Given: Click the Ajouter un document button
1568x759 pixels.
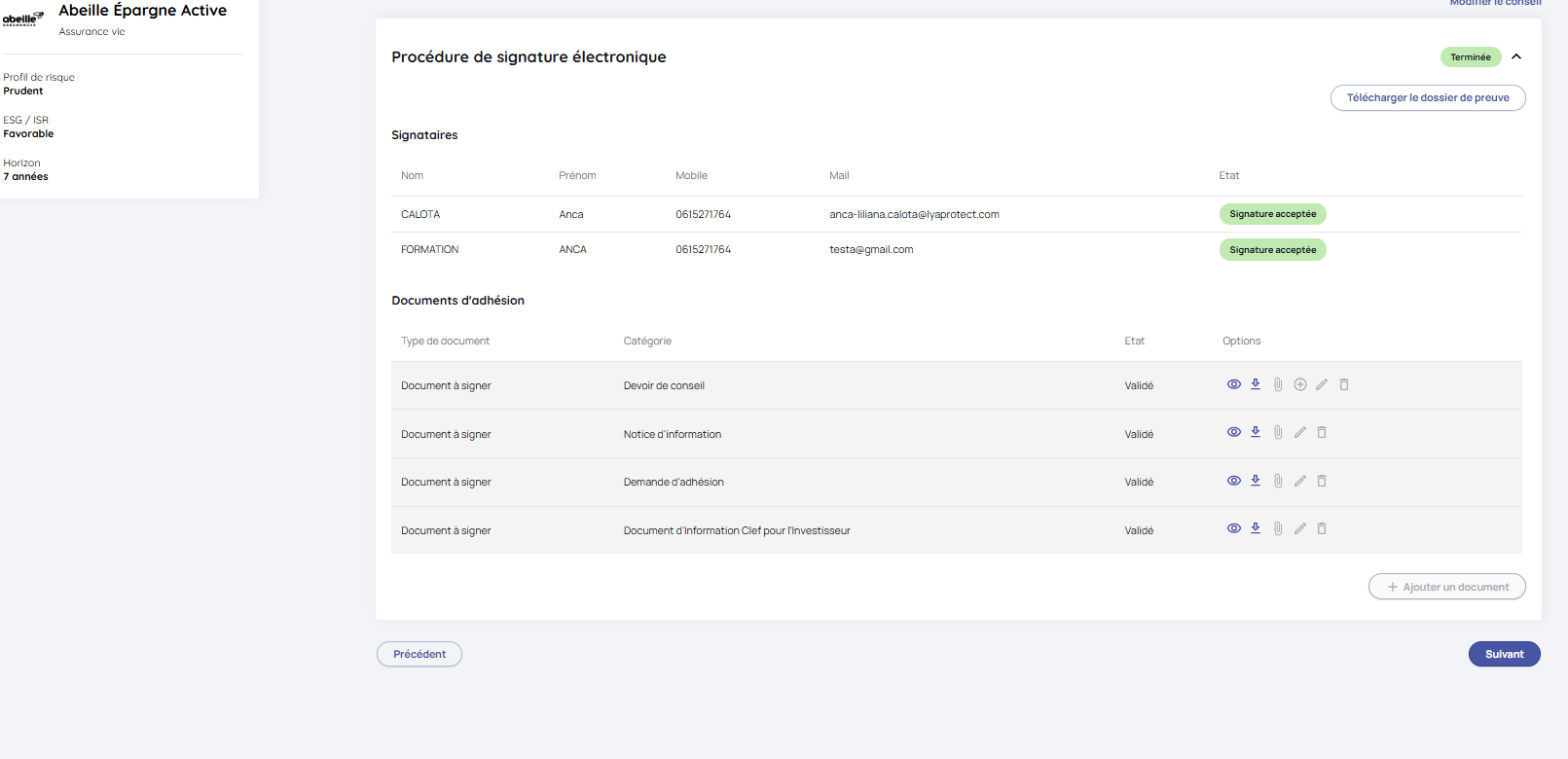Looking at the screenshot, I should [x=1446, y=587].
